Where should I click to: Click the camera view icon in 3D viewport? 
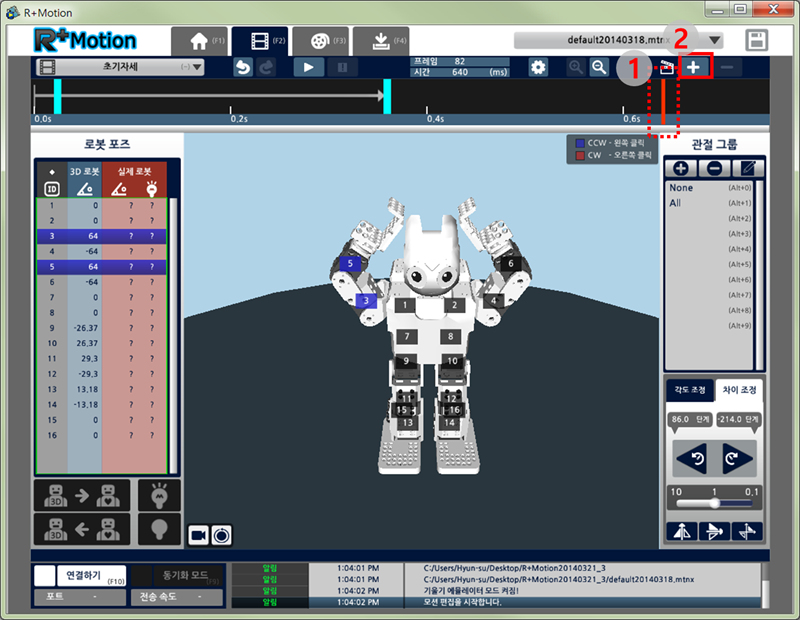198,535
